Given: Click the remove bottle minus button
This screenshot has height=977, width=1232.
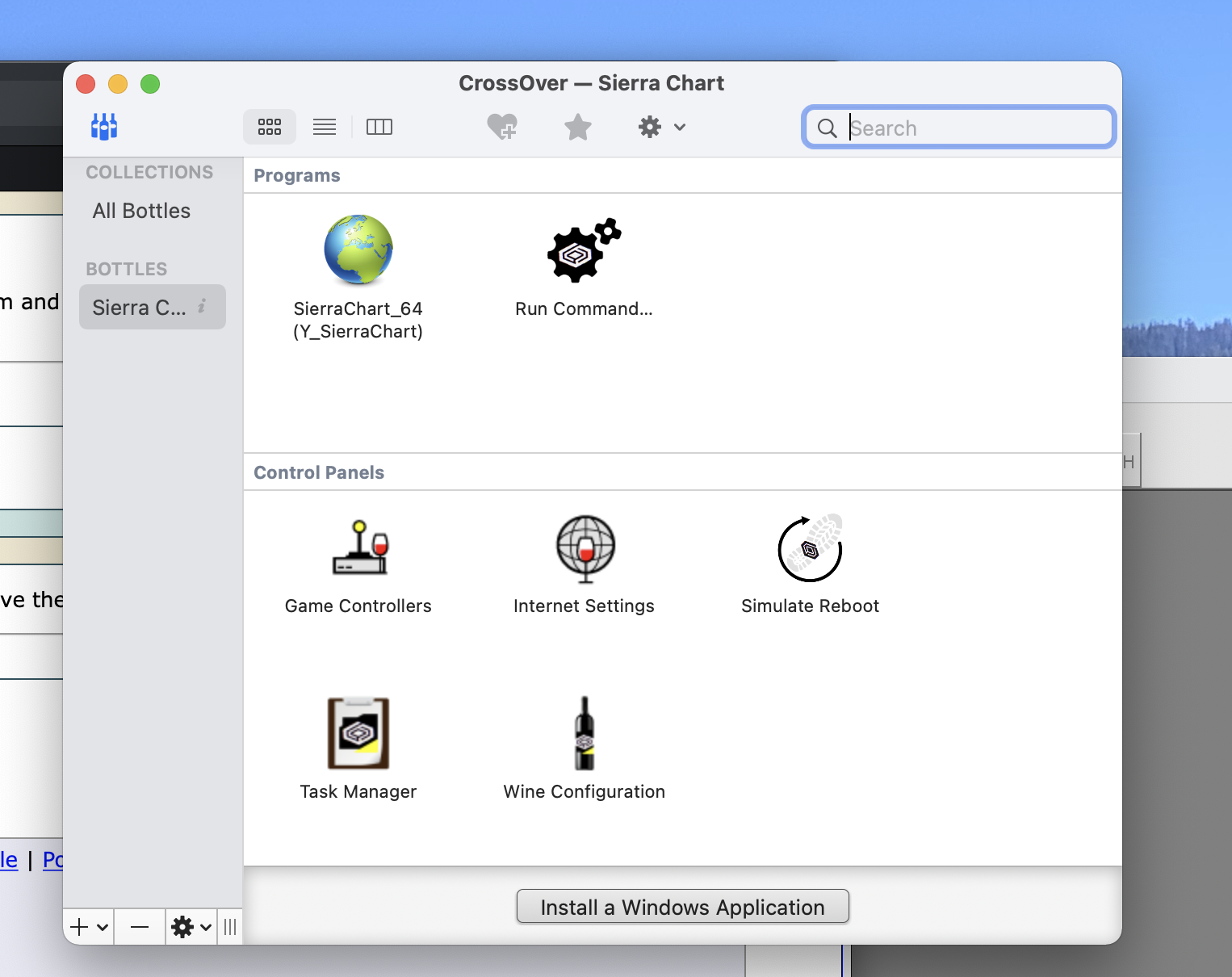Looking at the screenshot, I should pyautogui.click(x=140, y=927).
